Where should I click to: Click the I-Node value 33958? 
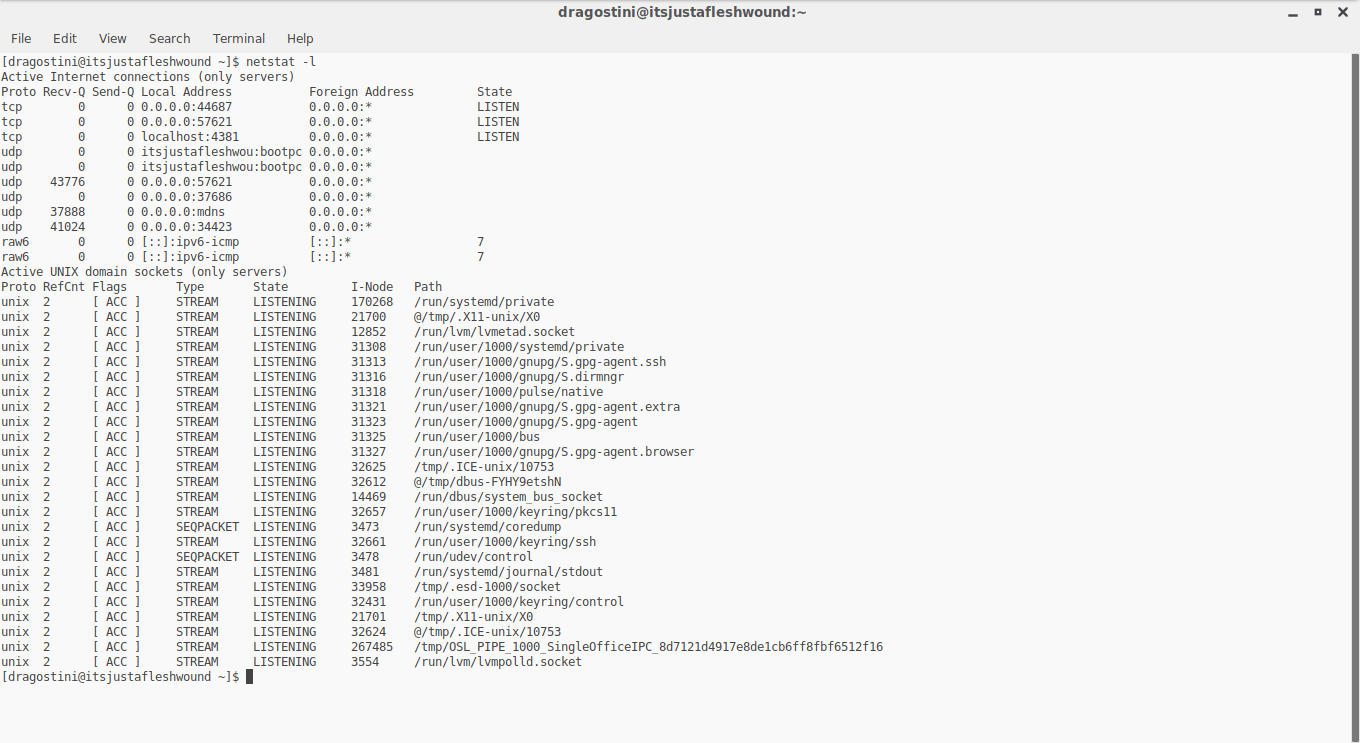pyautogui.click(x=369, y=587)
